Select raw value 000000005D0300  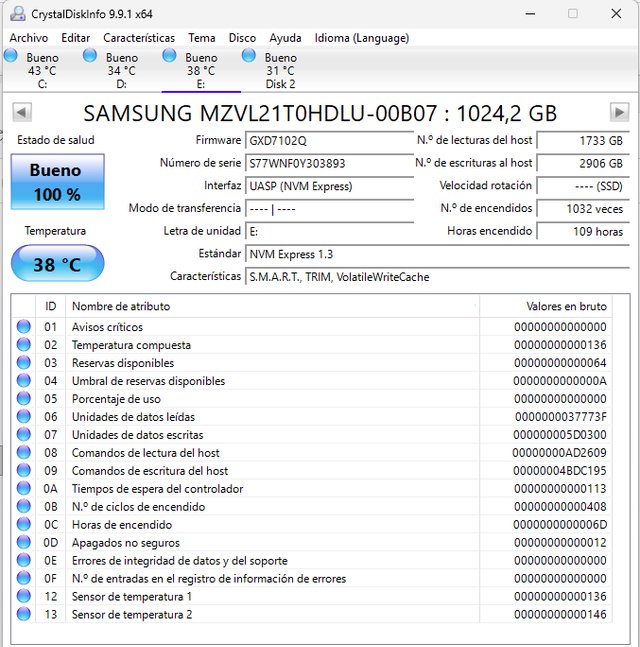pyautogui.click(x=560, y=435)
